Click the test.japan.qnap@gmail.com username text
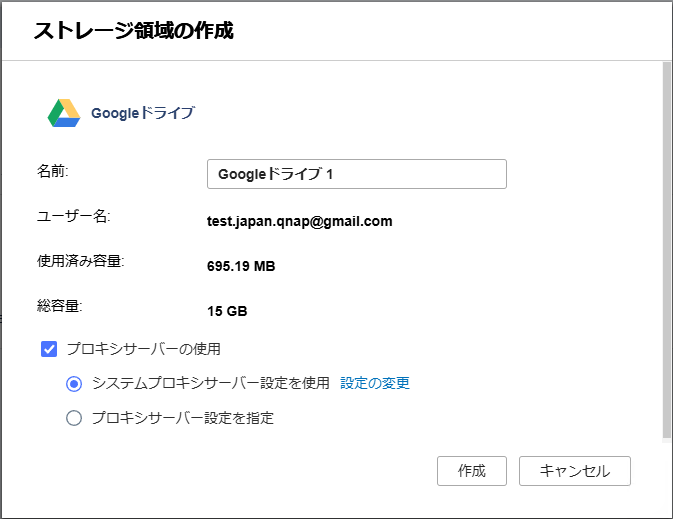This screenshot has width=673, height=519. 299,221
